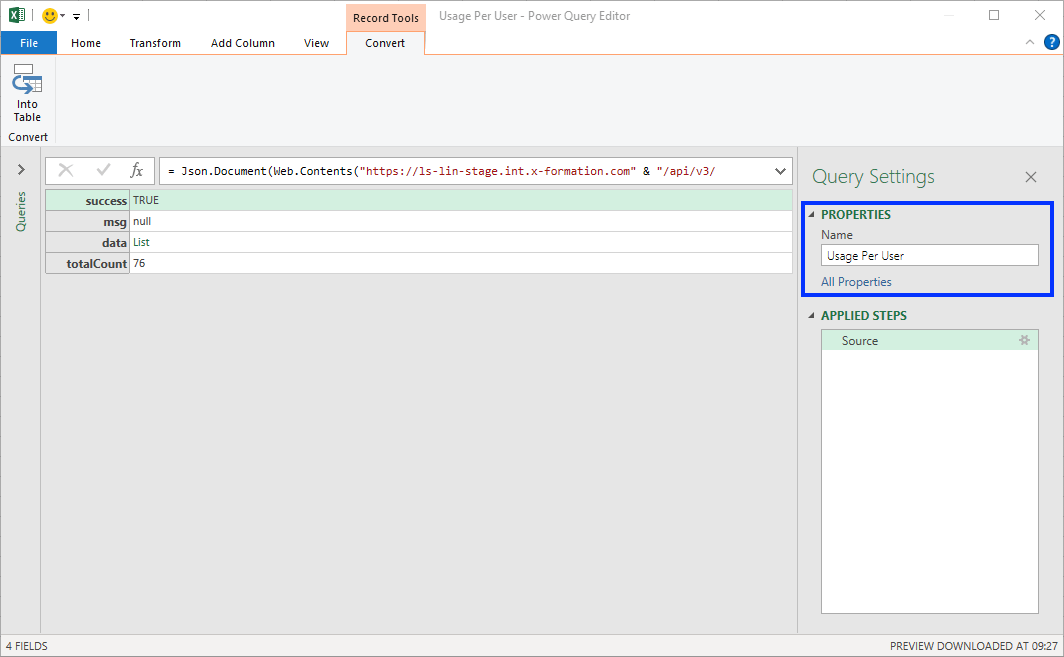Switch to the Home ribbon tab

point(86,43)
